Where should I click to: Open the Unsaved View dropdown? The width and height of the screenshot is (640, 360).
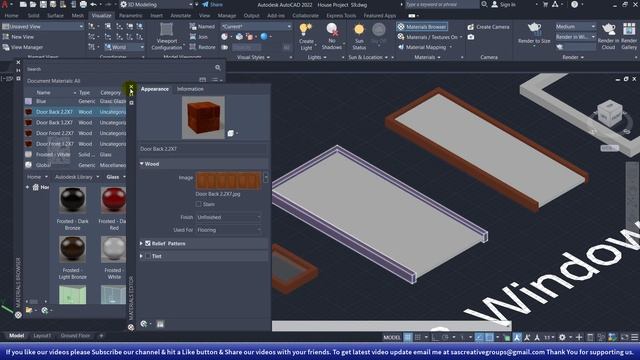click(x=42, y=27)
